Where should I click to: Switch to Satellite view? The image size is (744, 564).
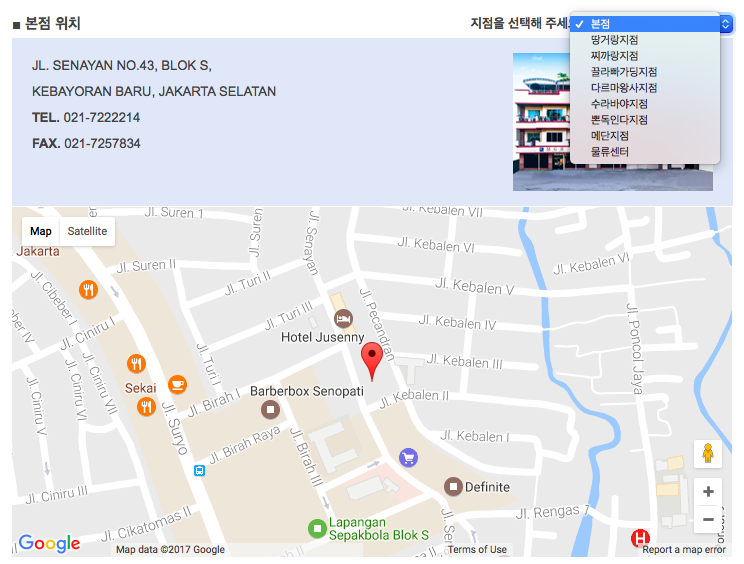[x=87, y=231]
